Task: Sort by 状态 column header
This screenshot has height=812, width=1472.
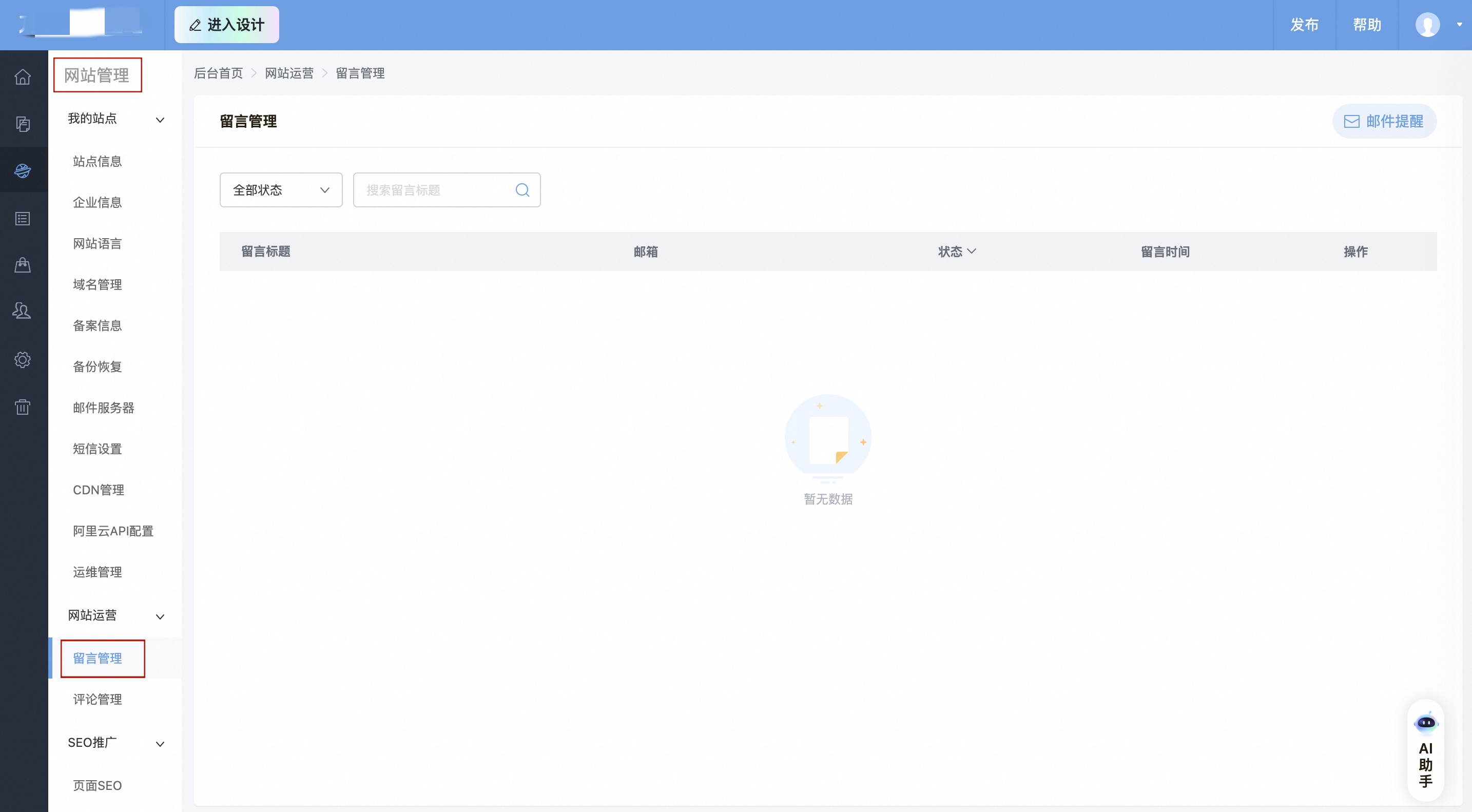Action: (x=957, y=252)
